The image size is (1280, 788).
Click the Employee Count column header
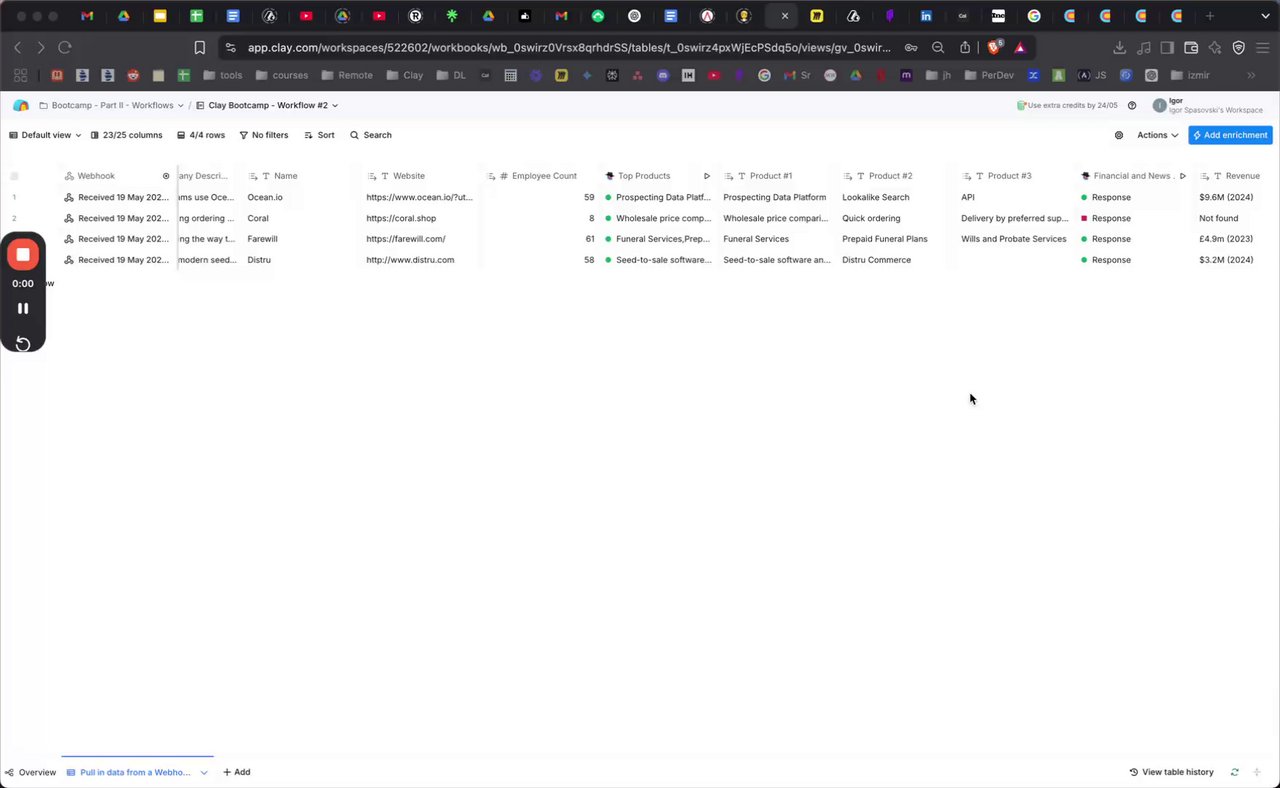[x=540, y=176]
